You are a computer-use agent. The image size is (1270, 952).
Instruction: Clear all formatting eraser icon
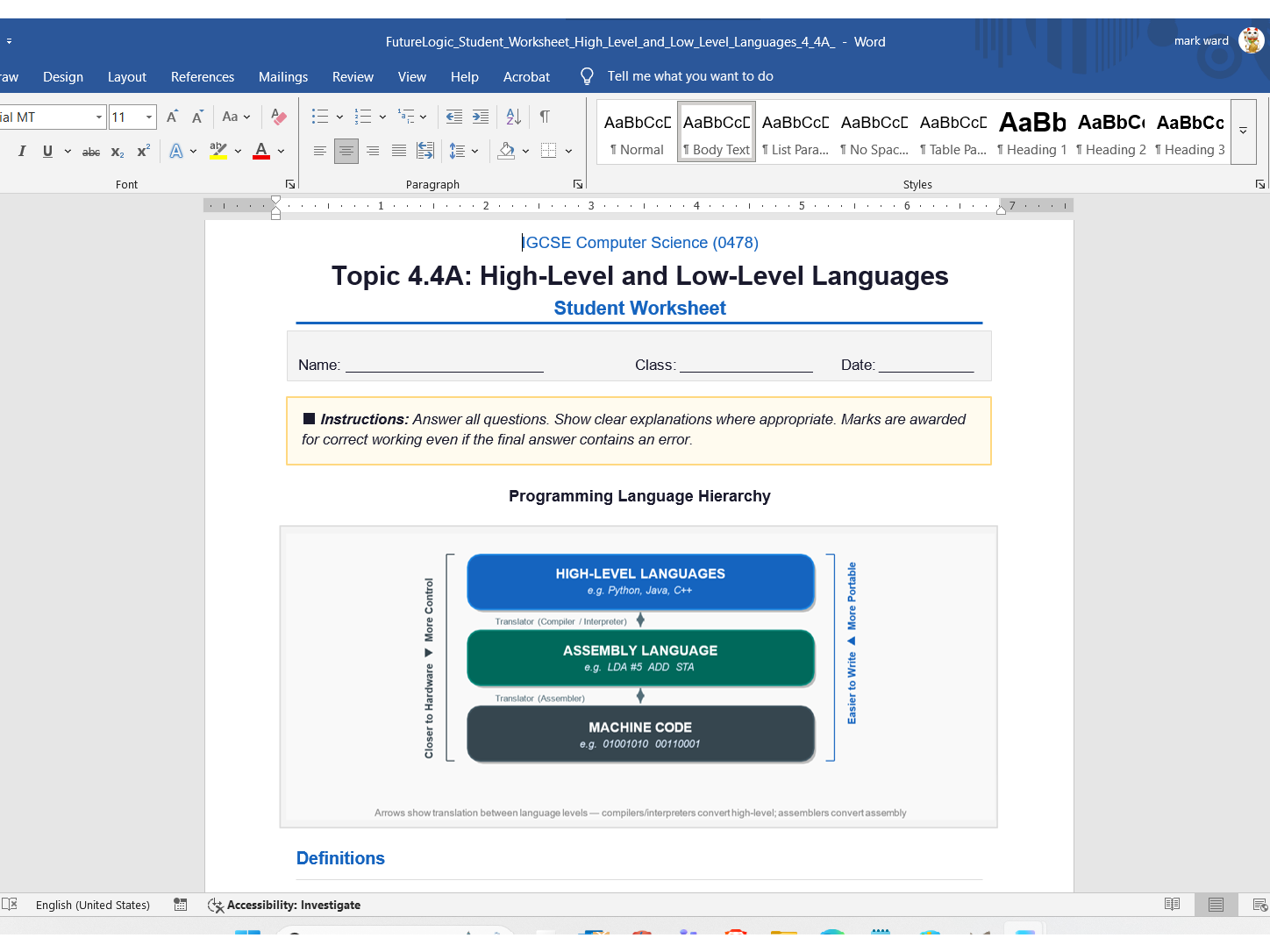tap(279, 117)
